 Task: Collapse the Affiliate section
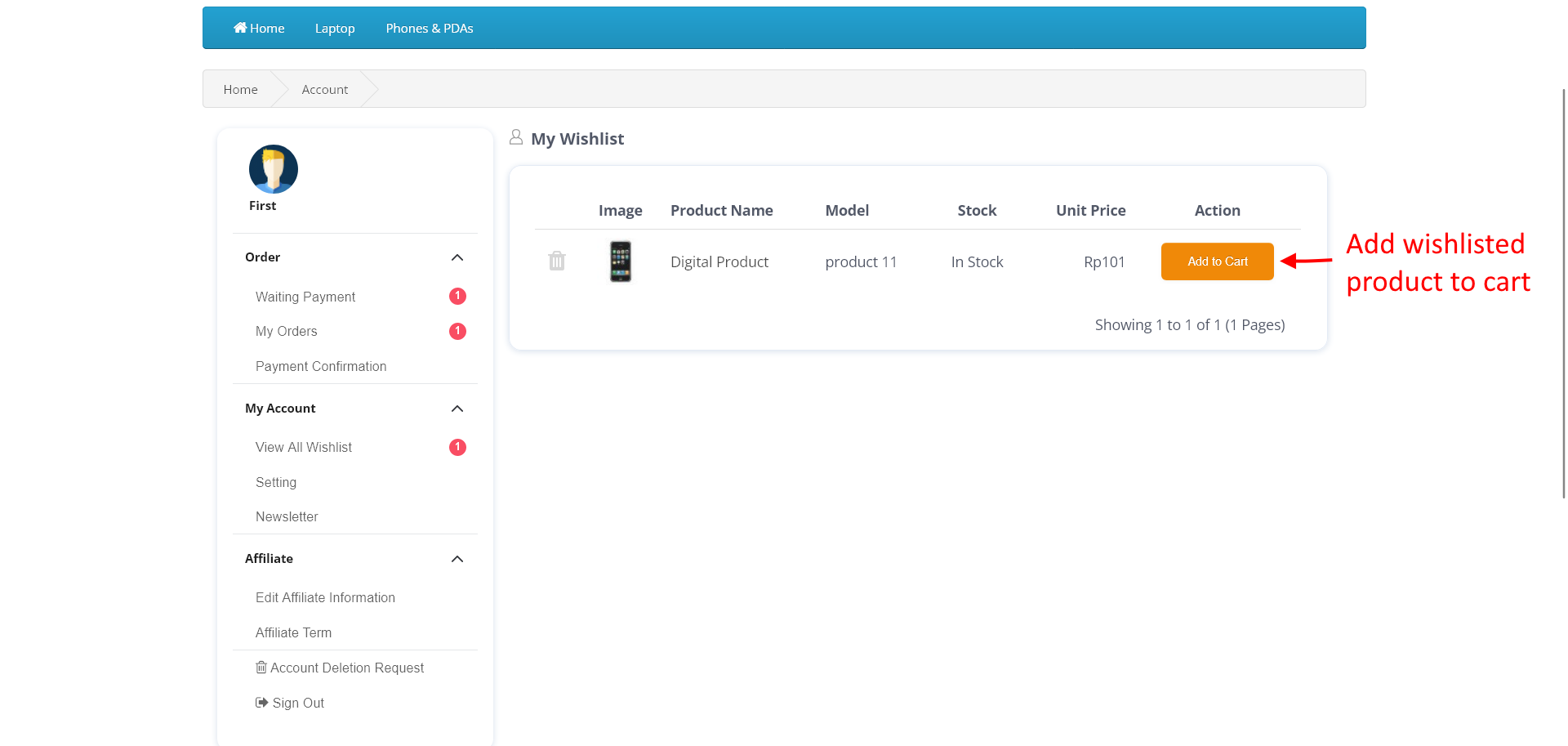click(x=457, y=559)
